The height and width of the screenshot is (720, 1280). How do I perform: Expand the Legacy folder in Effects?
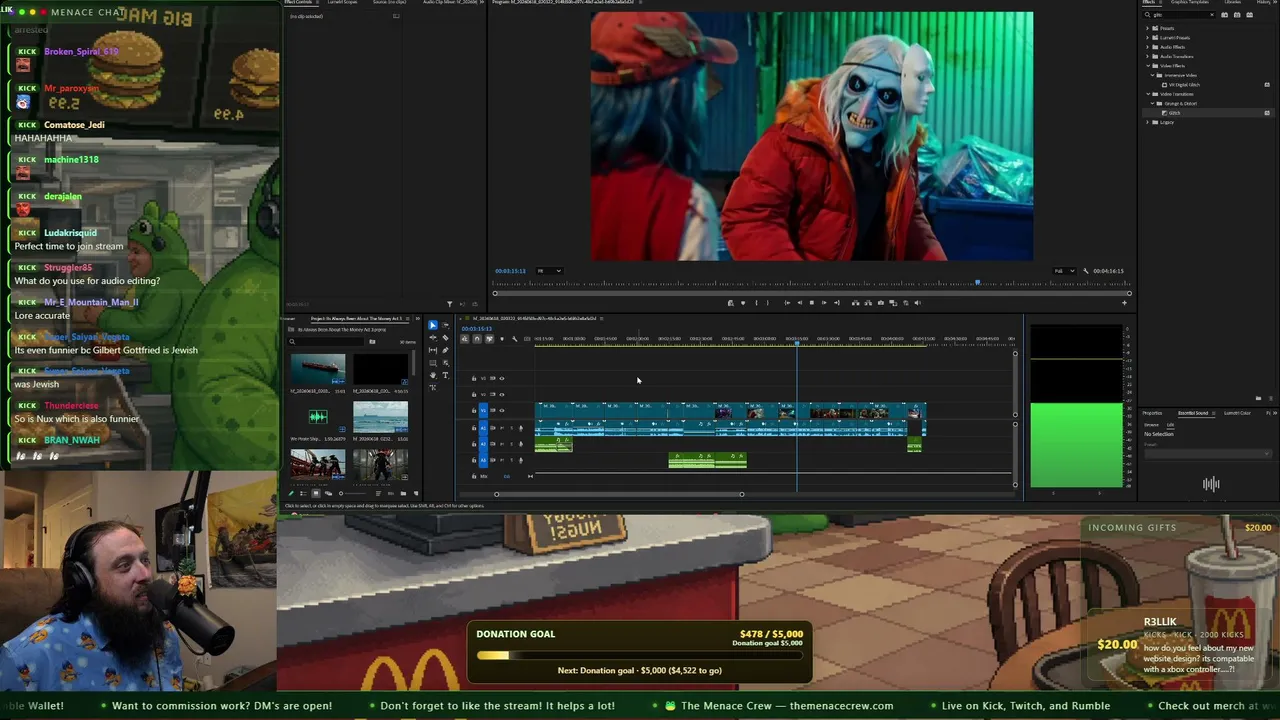(x=1148, y=122)
